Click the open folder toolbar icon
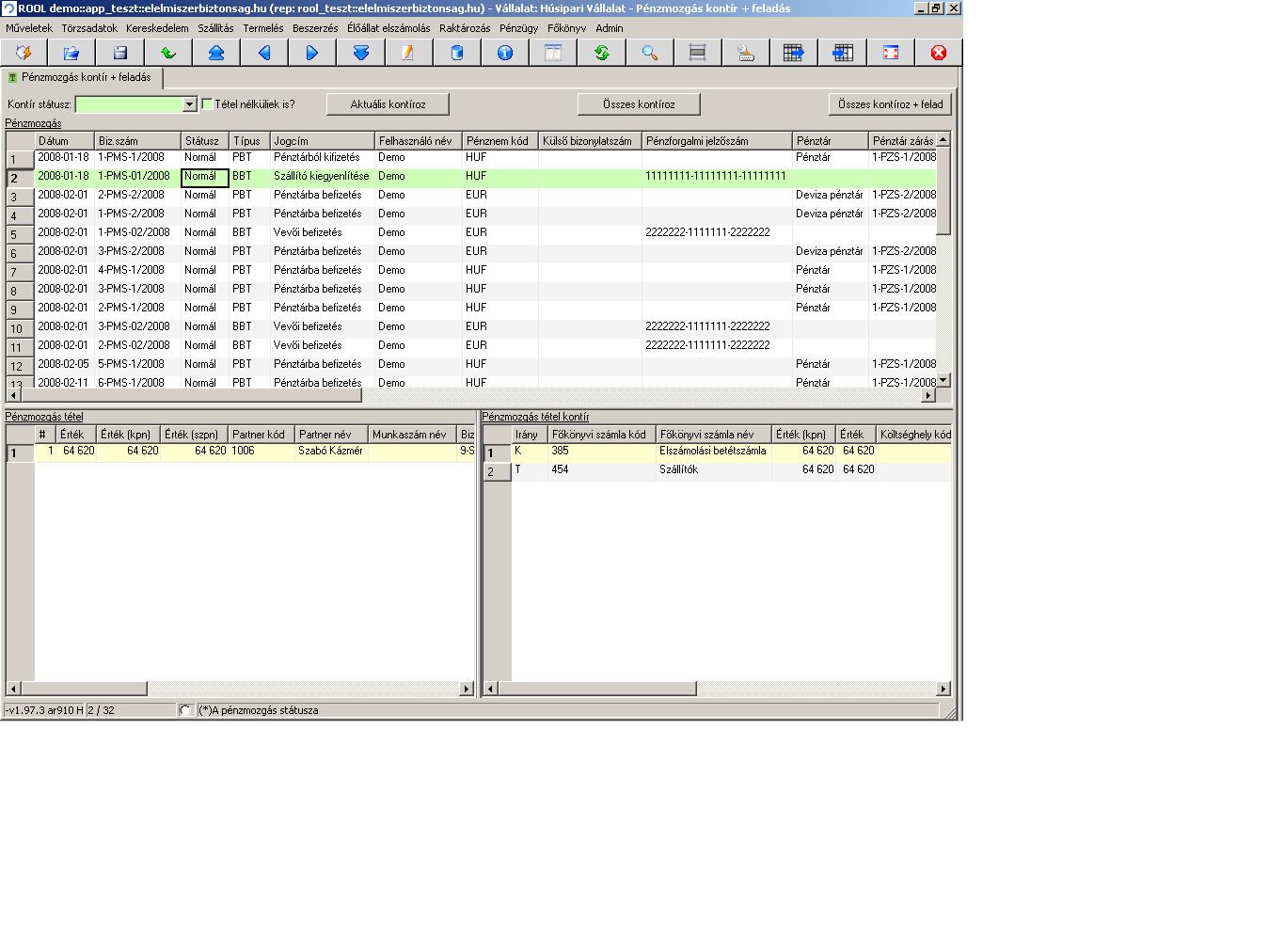The height and width of the screenshot is (952, 1268). click(x=71, y=53)
